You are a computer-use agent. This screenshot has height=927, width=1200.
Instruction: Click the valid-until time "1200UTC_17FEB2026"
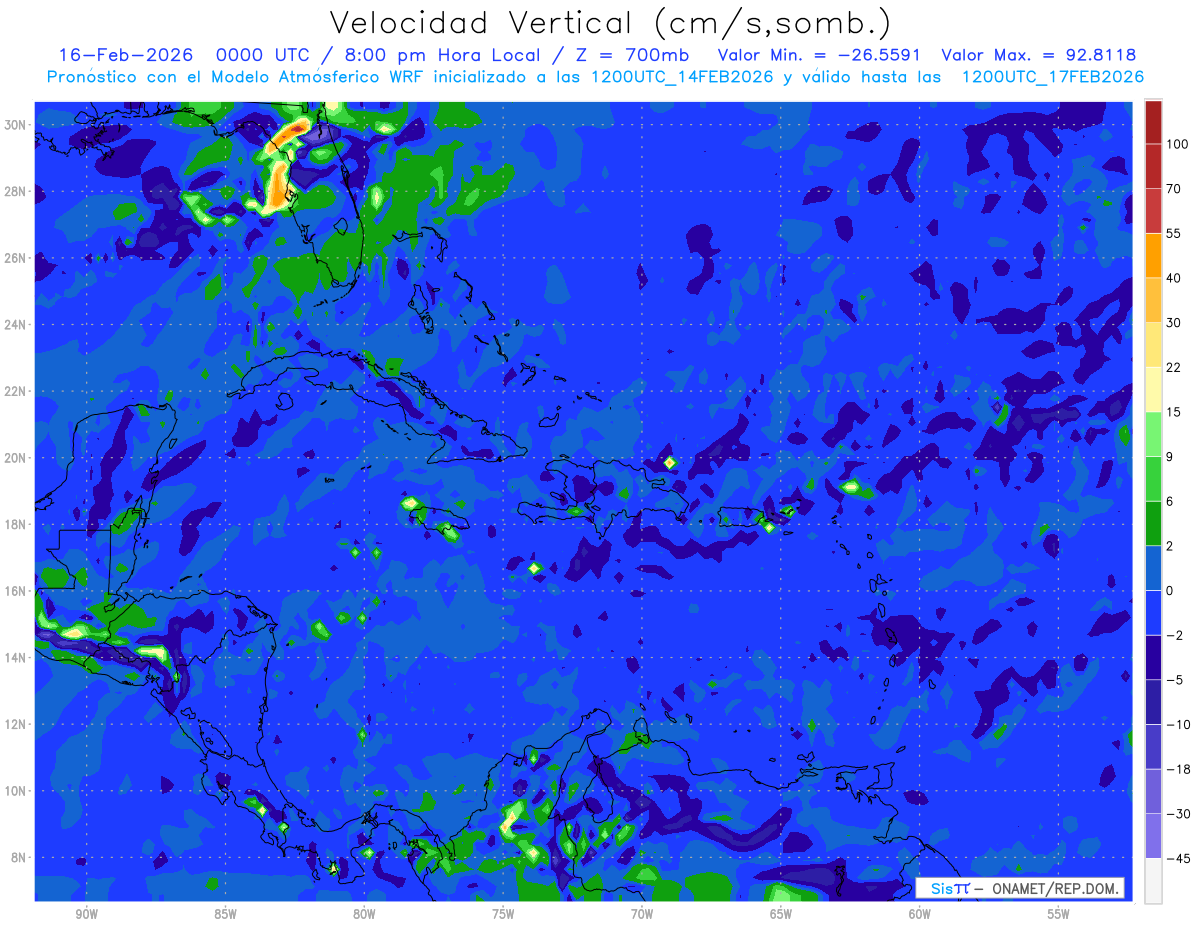[1052, 76]
